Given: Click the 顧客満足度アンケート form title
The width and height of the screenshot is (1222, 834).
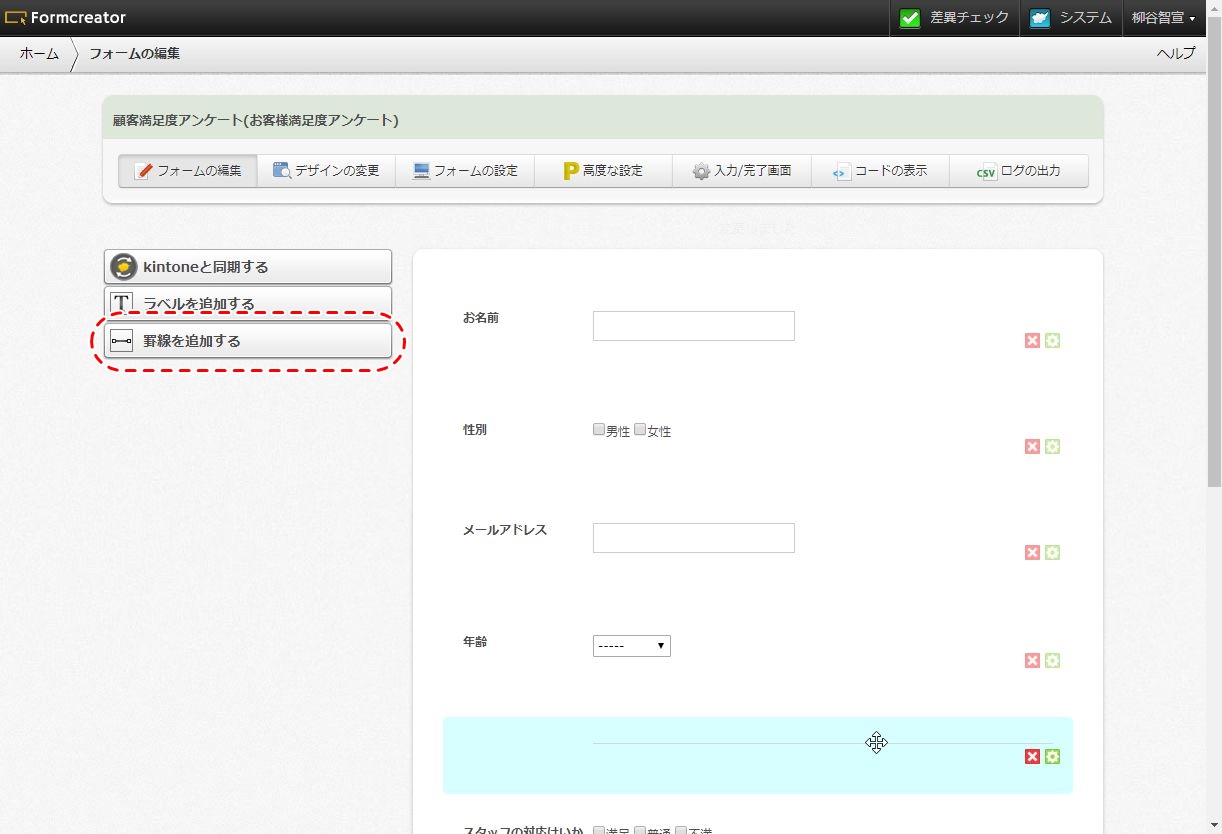Looking at the screenshot, I should (256, 120).
